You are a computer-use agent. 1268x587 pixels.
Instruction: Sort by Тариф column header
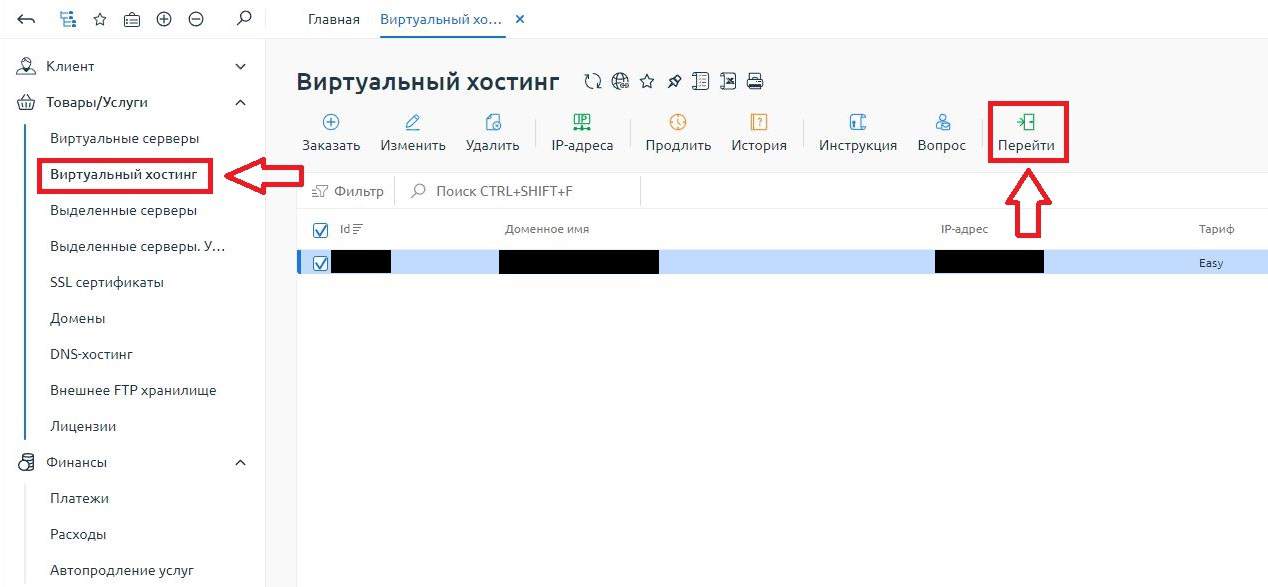pos(1216,229)
